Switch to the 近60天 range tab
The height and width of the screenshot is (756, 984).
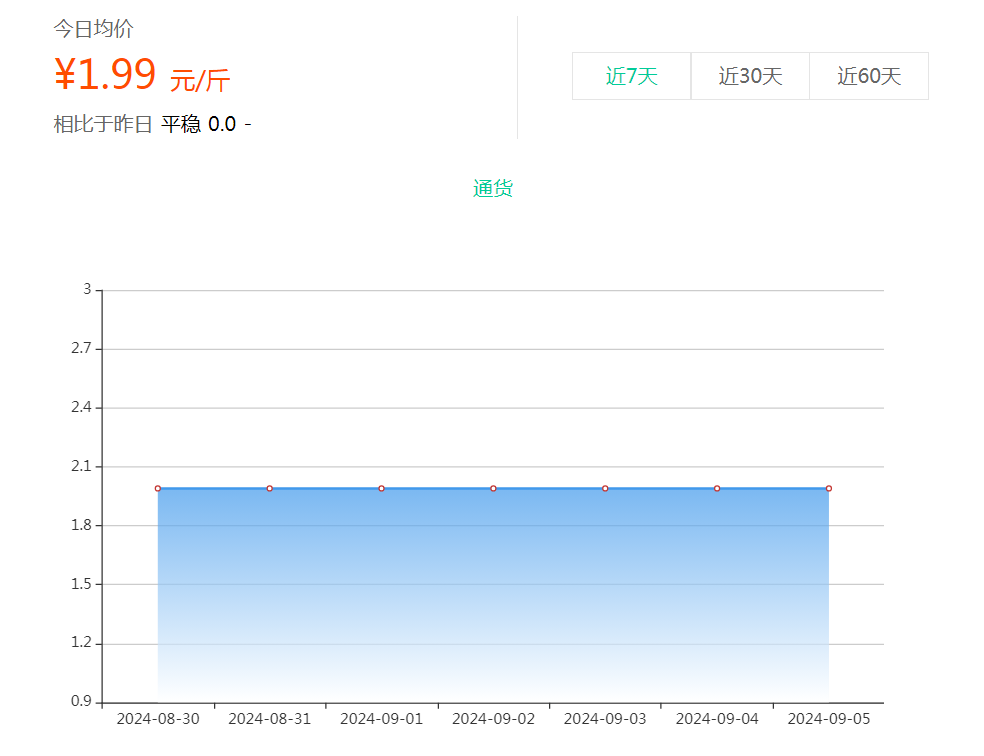[869, 76]
